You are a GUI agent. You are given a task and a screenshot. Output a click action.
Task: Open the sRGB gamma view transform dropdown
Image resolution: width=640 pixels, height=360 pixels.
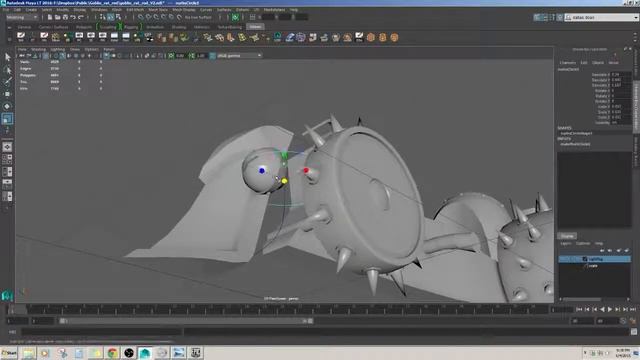pyautogui.click(x=239, y=56)
